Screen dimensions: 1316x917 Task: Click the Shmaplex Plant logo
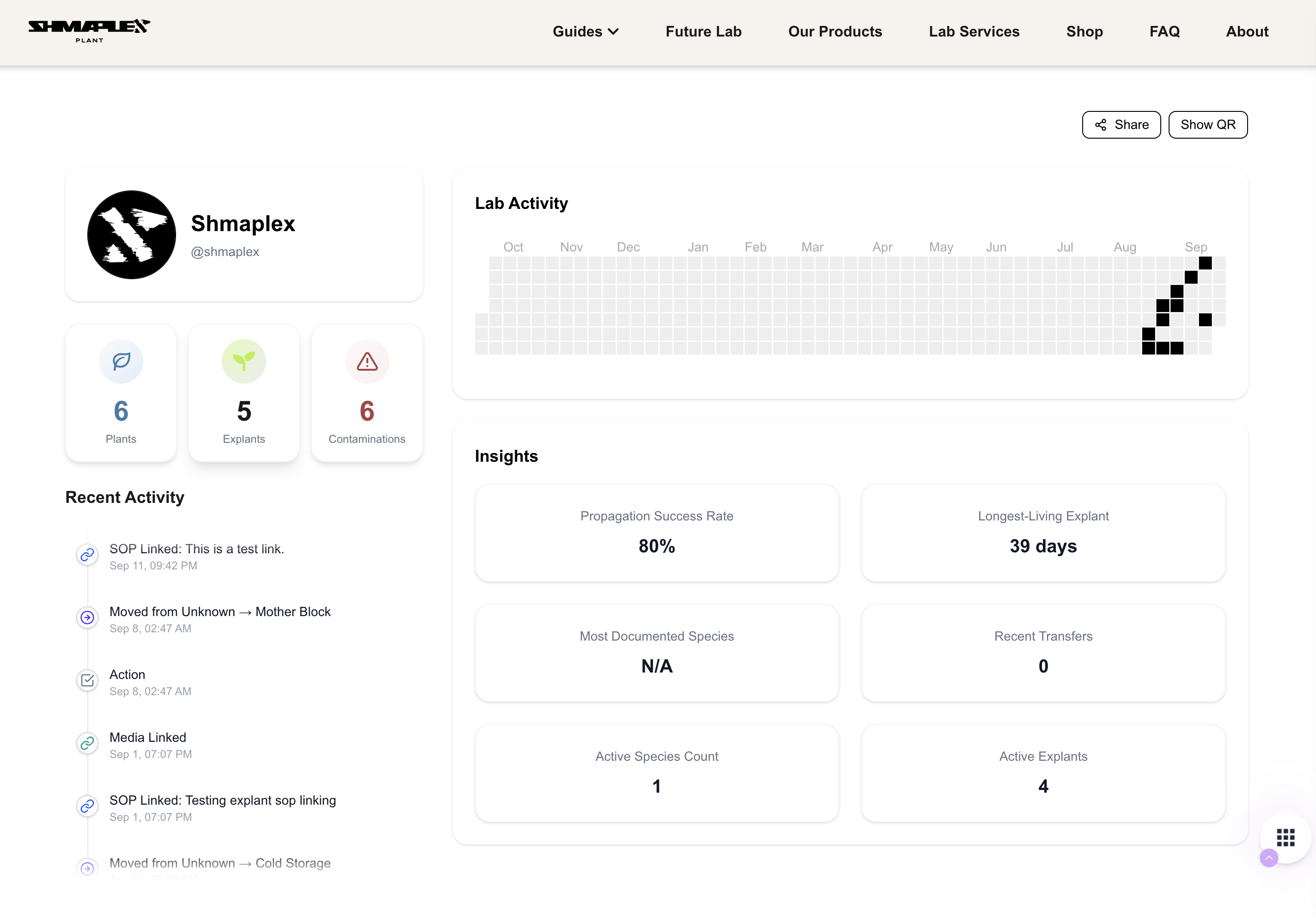[x=90, y=31]
